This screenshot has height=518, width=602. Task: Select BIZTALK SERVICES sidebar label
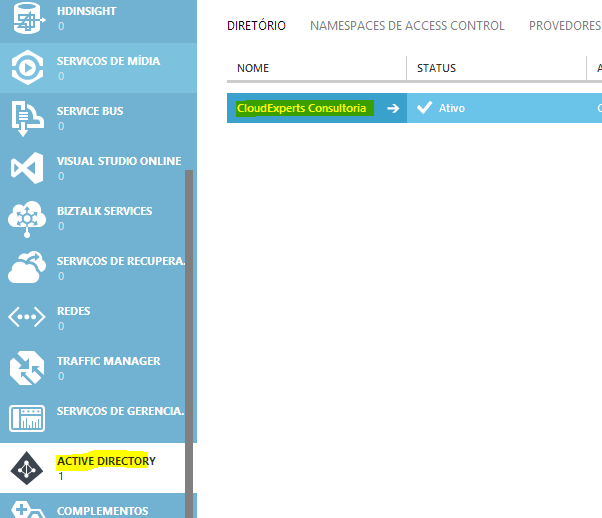point(104,211)
